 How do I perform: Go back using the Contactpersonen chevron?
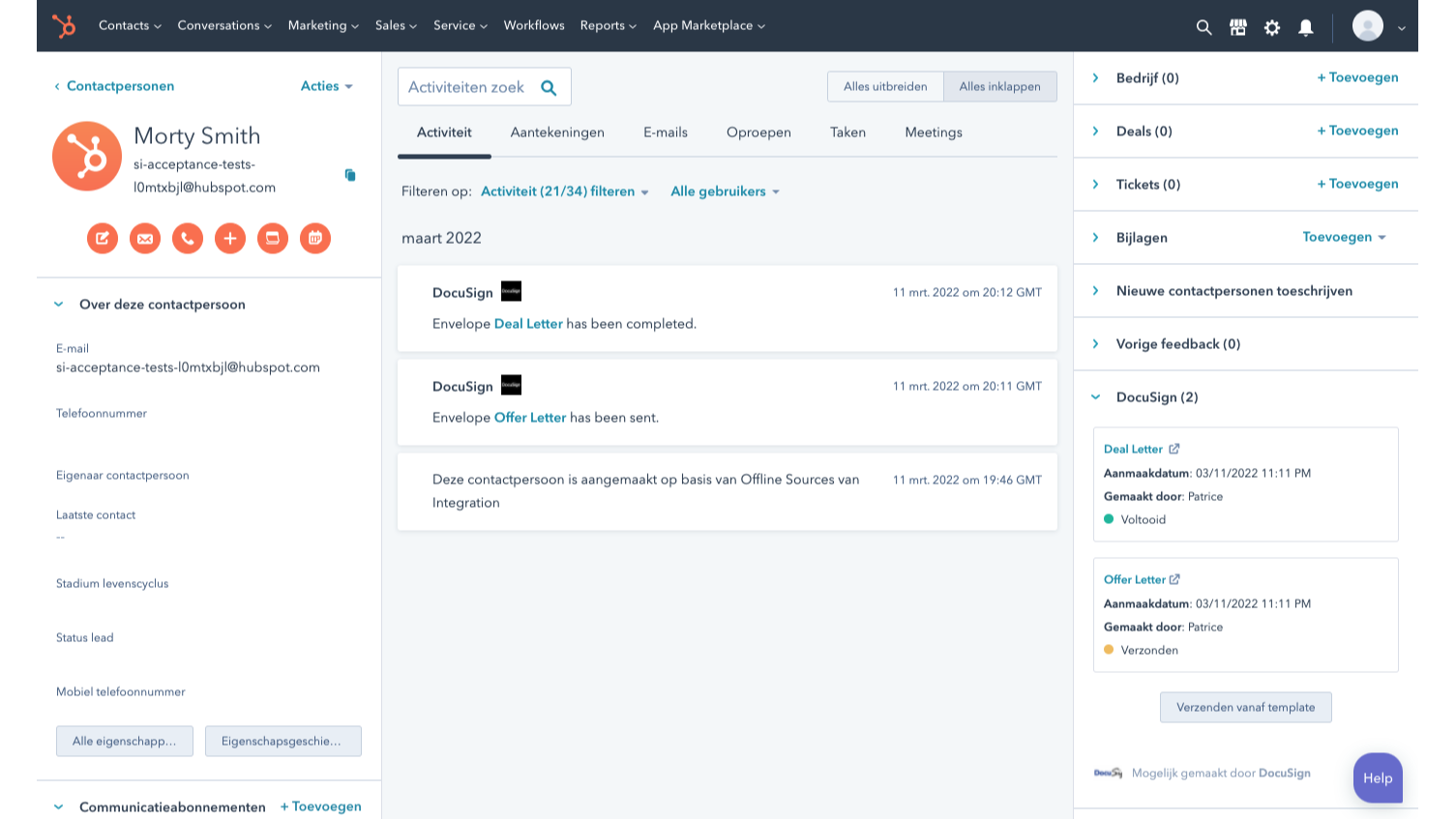57,86
